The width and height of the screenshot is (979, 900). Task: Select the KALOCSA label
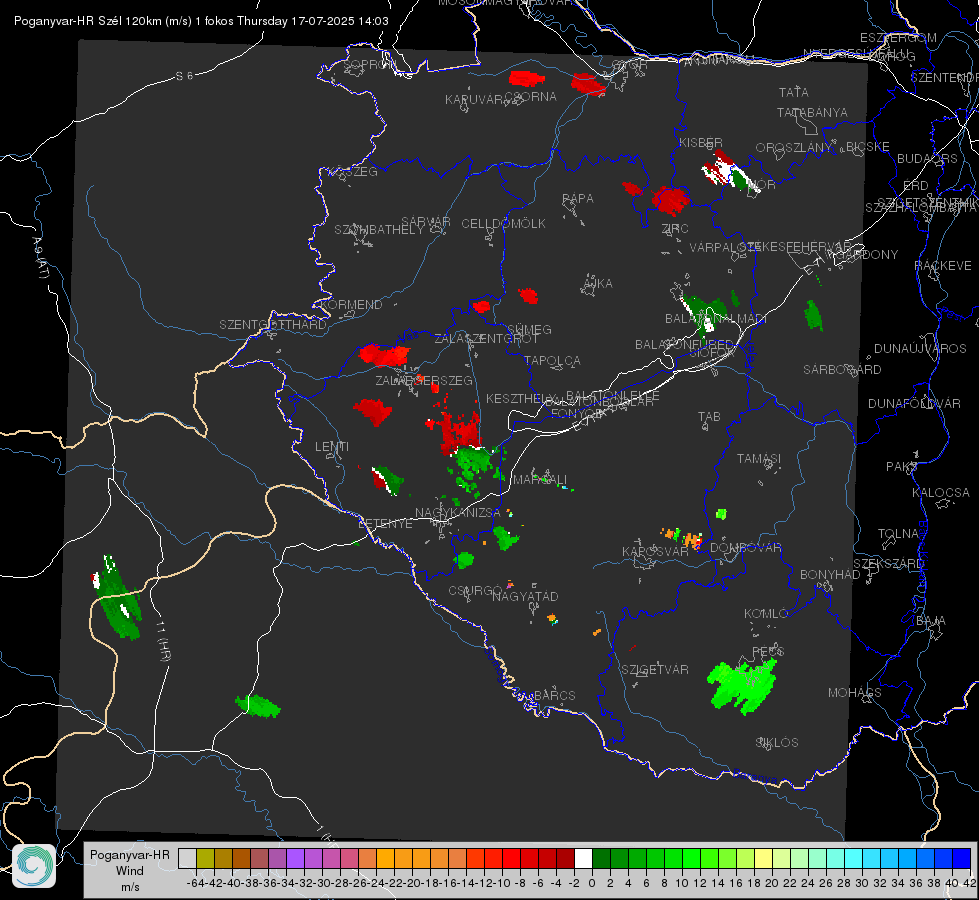941,493
